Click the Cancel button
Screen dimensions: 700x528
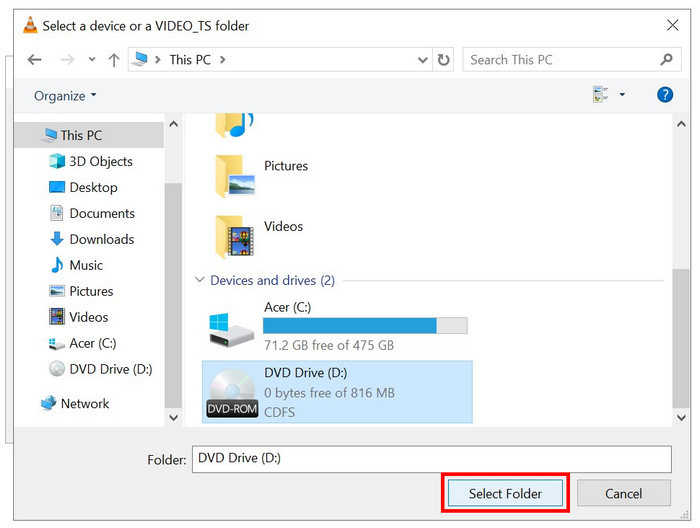624,493
